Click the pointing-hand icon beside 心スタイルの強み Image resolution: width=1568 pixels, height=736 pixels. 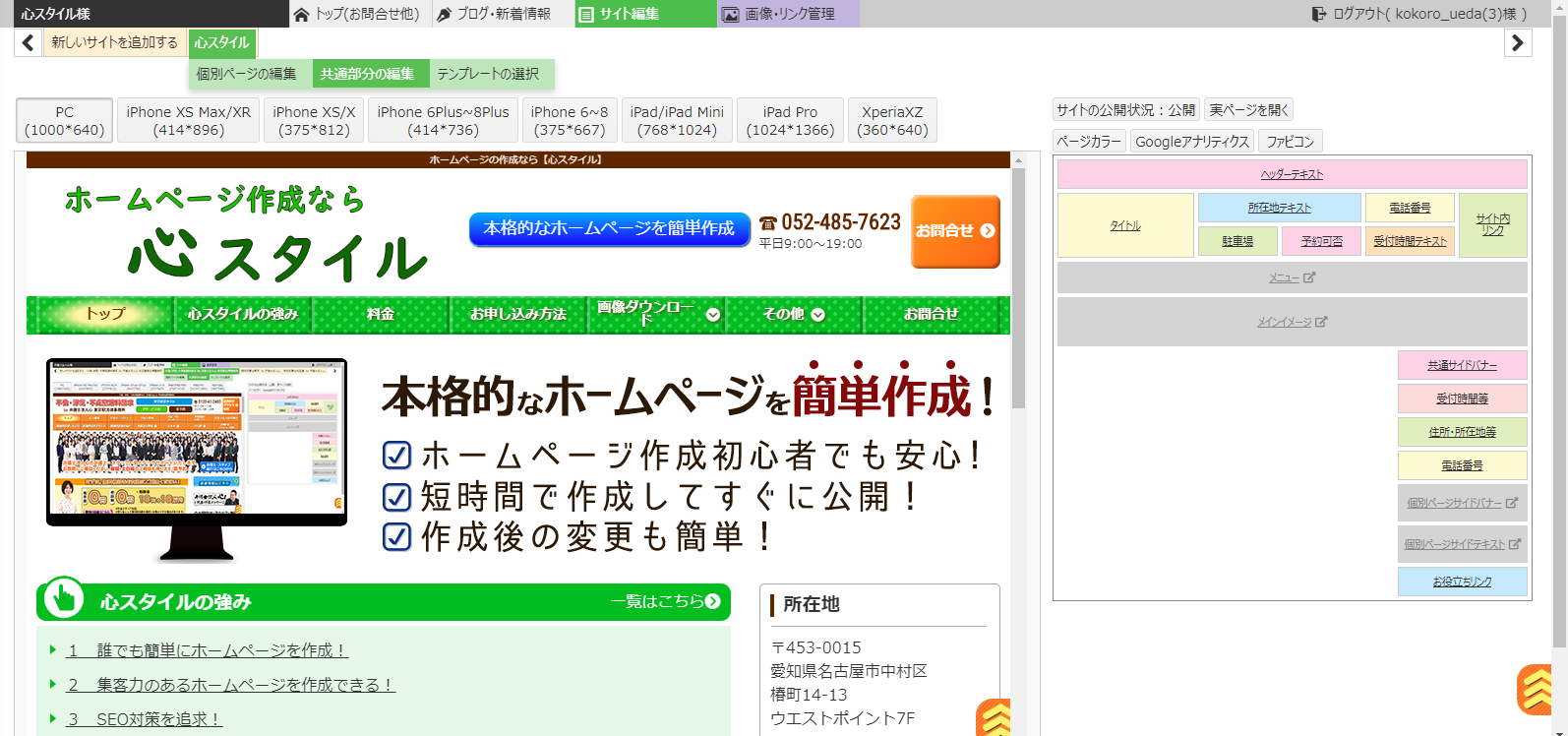click(x=64, y=597)
